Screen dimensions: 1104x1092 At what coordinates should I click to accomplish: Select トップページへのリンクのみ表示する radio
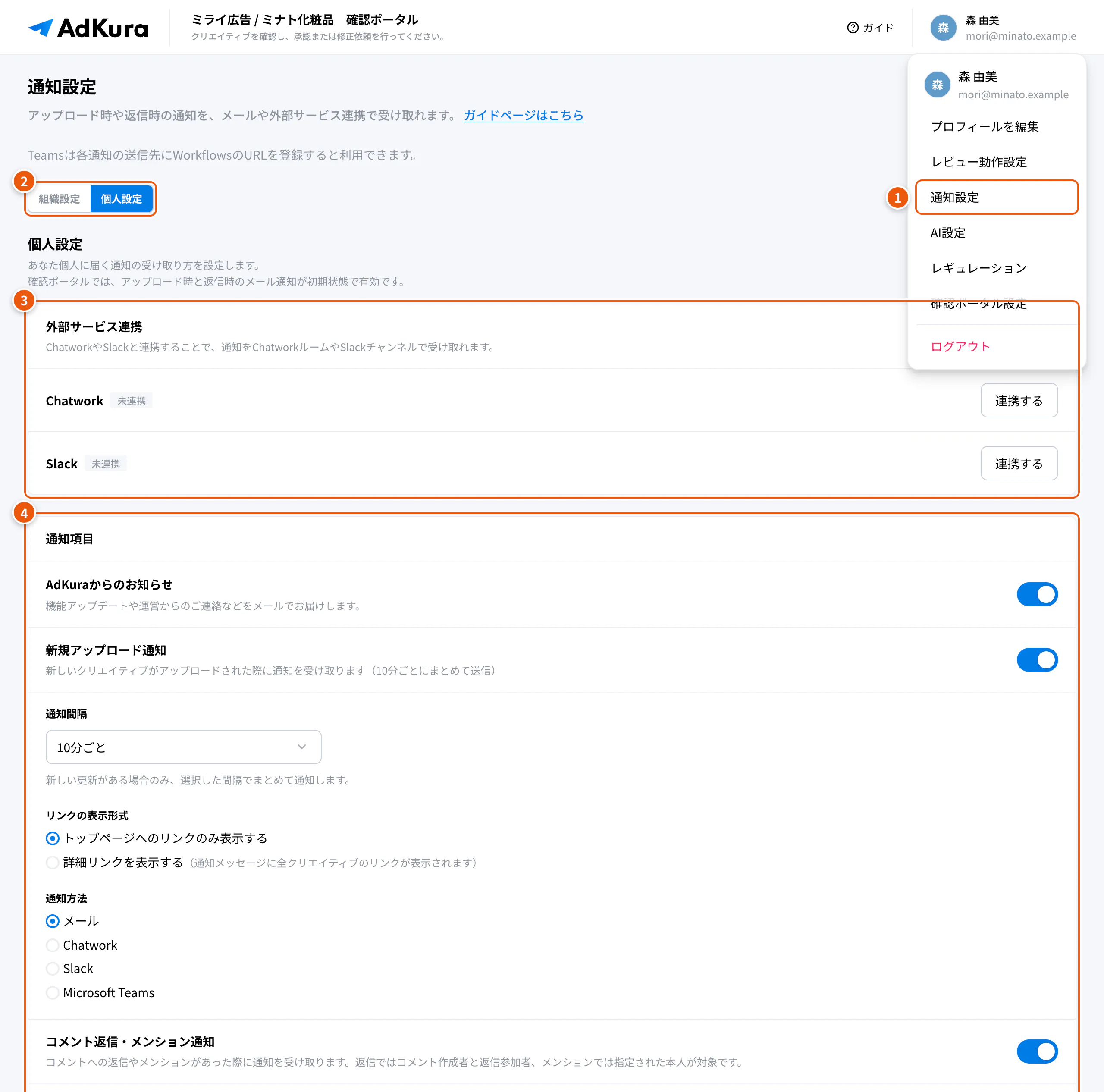tap(53, 838)
